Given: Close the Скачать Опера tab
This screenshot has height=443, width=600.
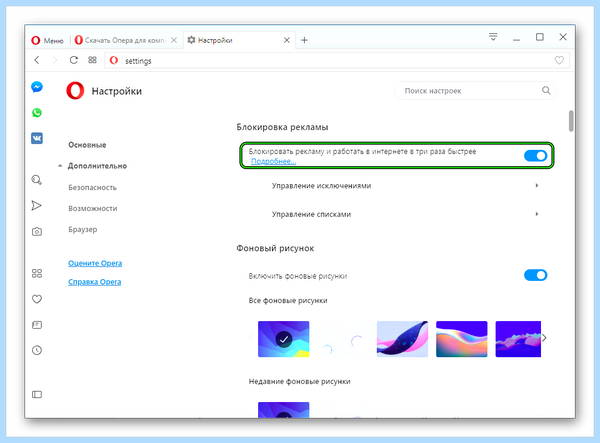Looking at the screenshot, I should tap(174, 40).
